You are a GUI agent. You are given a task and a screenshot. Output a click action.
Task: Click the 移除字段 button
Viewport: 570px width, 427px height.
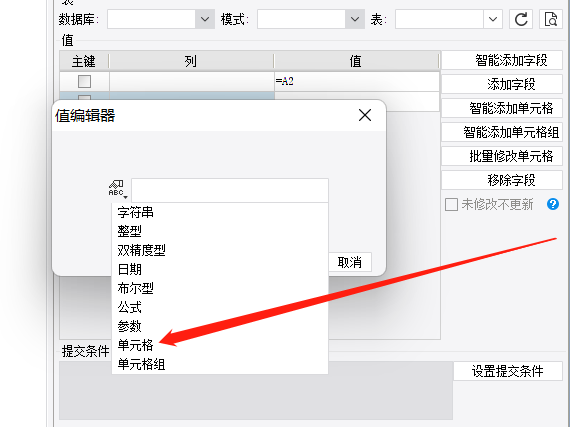[x=502, y=180]
